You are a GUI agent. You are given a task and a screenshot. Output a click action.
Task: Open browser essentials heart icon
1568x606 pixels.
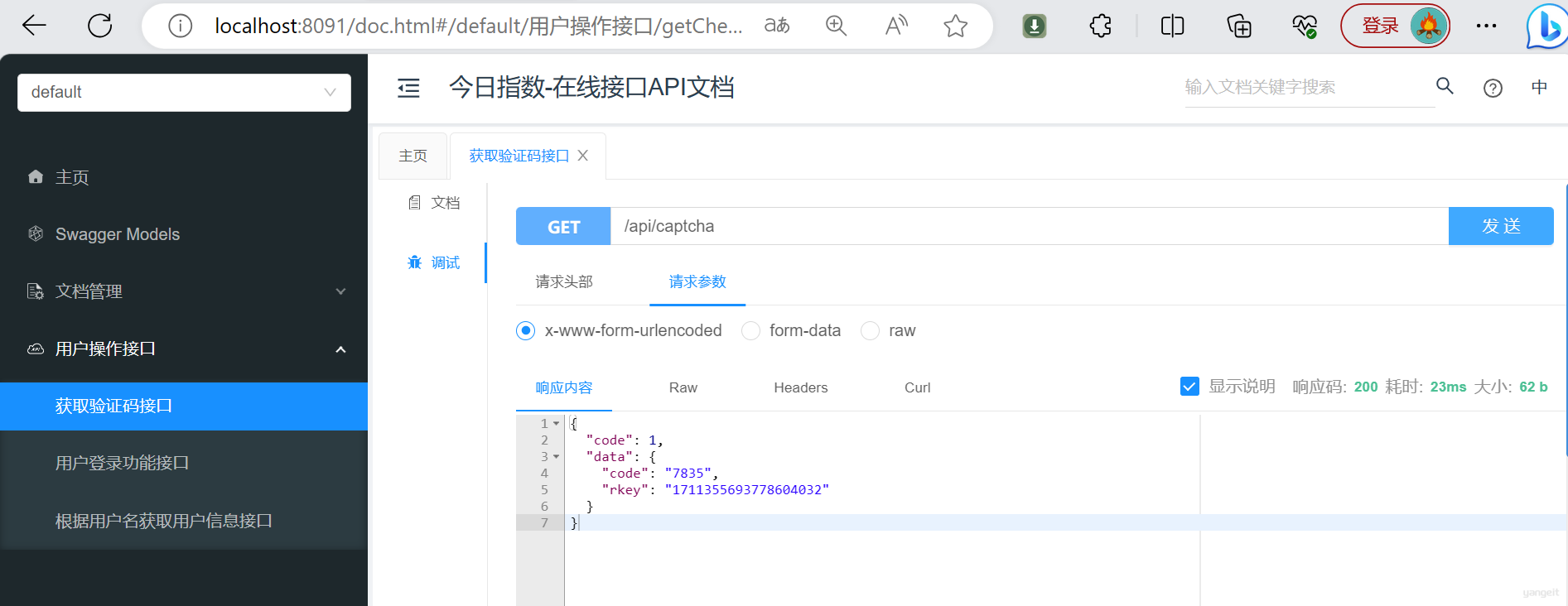1305,26
